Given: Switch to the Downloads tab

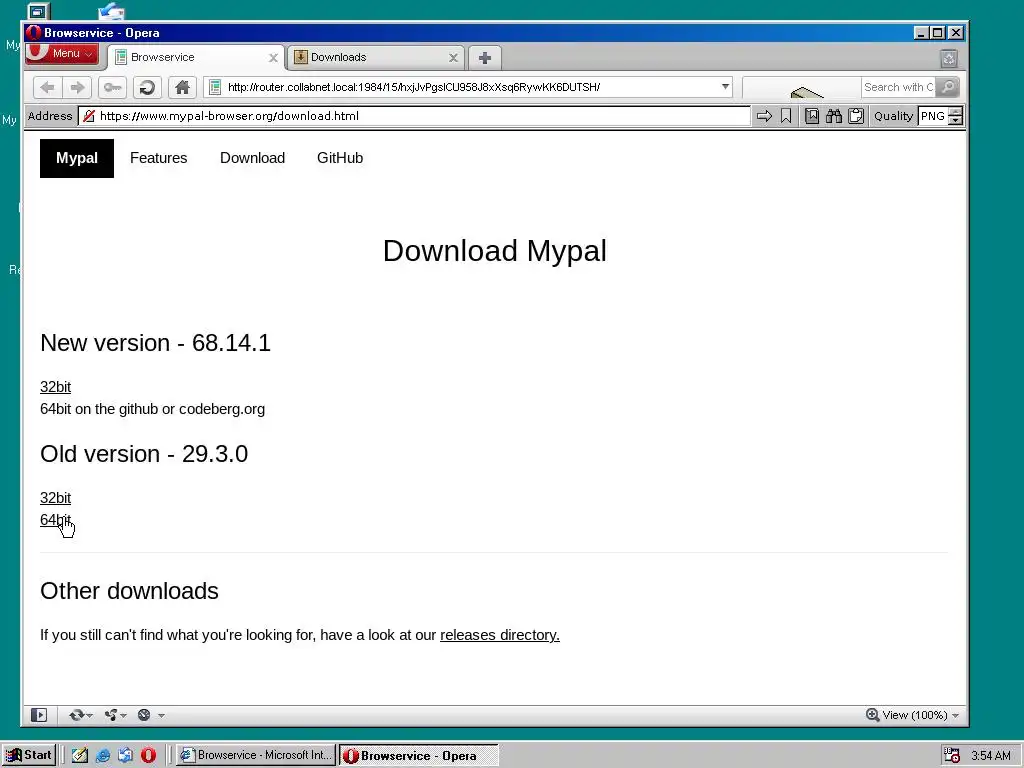Looking at the screenshot, I should [x=376, y=57].
